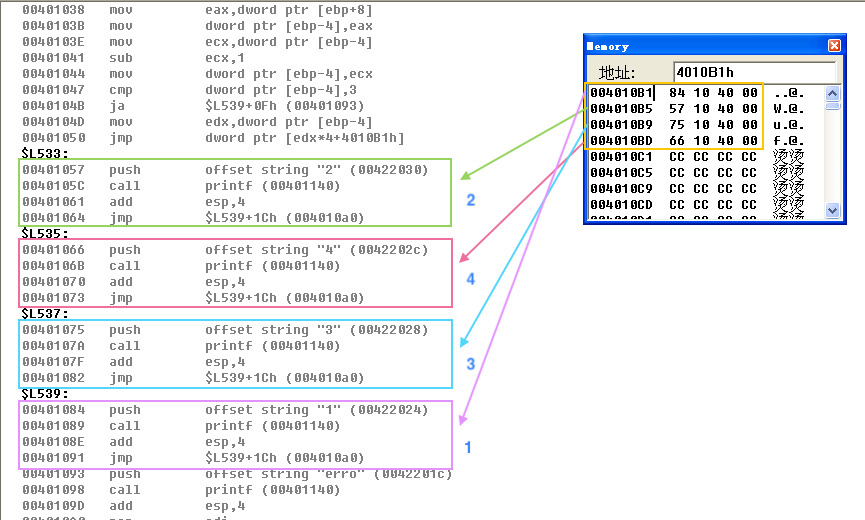Select memory row address 004010C5
The width and height of the screenshot is (865, 520).
(621, 173)
